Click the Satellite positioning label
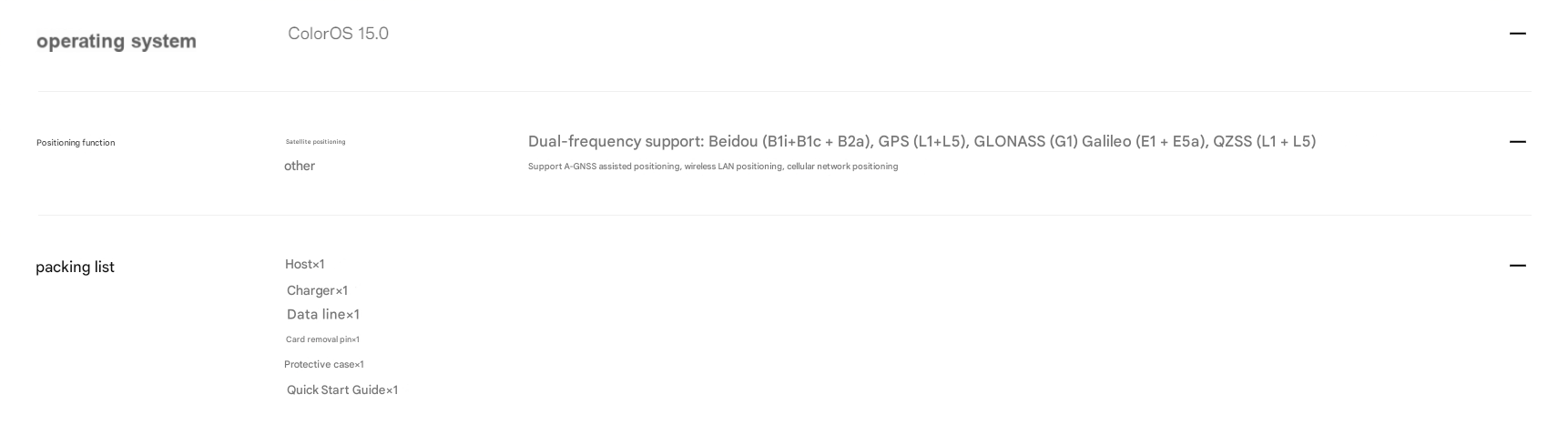Screen dimensions: 1568x435 pos(316,142)
